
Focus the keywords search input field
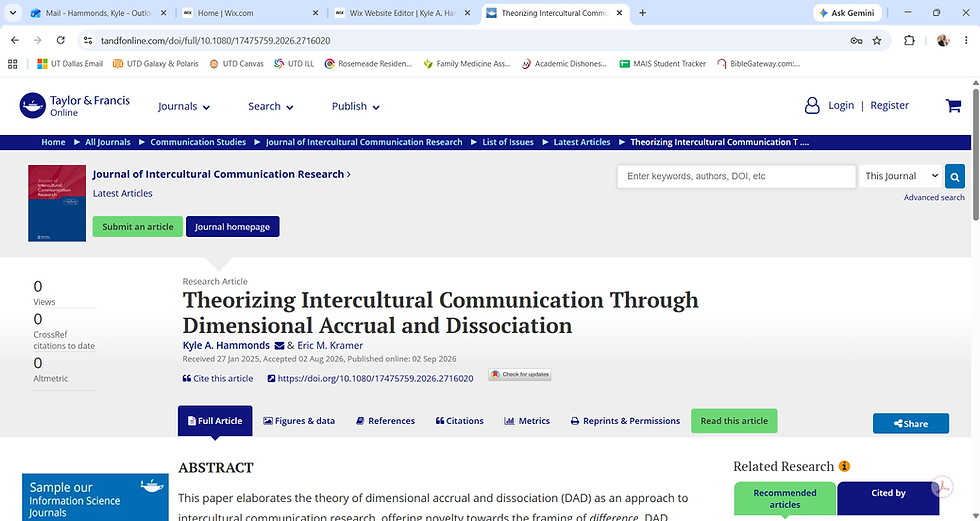736,176
